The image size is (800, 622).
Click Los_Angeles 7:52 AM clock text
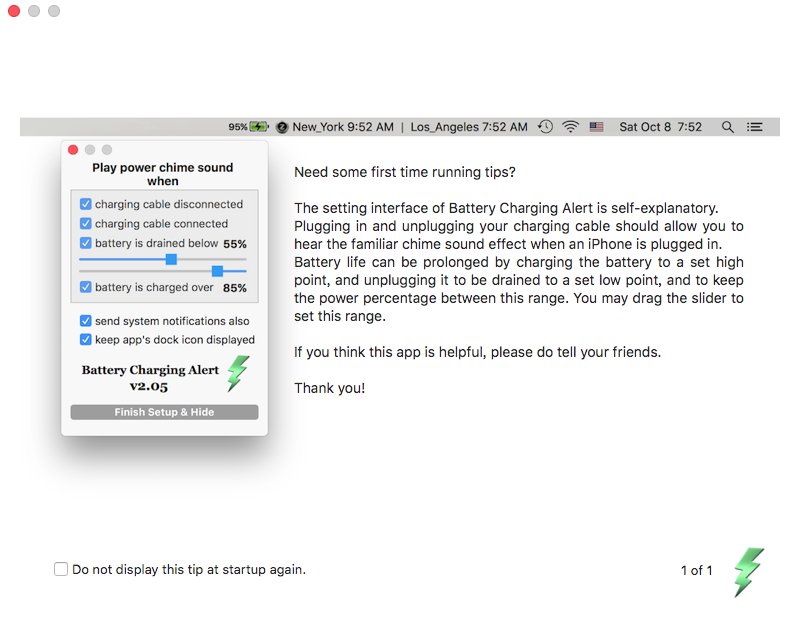(469, 127)
